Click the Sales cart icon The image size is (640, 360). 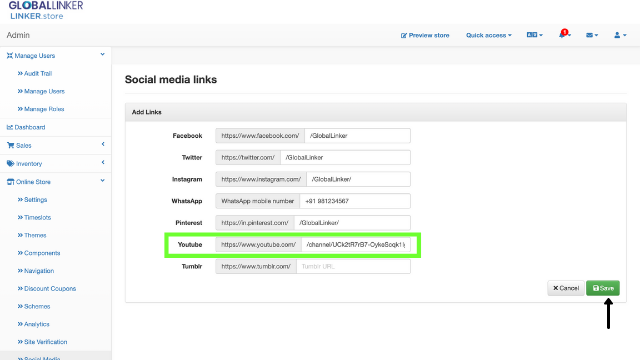(x=11, y=145)
